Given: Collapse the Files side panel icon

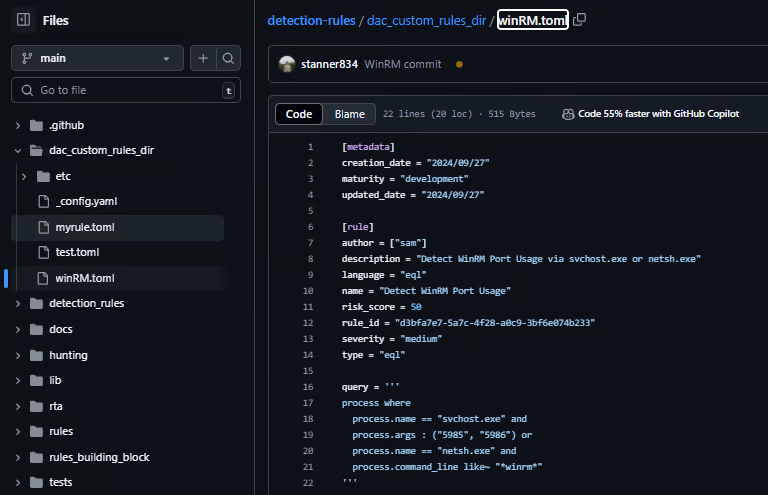Looking at the screenshot, I should tap(24, 20).
